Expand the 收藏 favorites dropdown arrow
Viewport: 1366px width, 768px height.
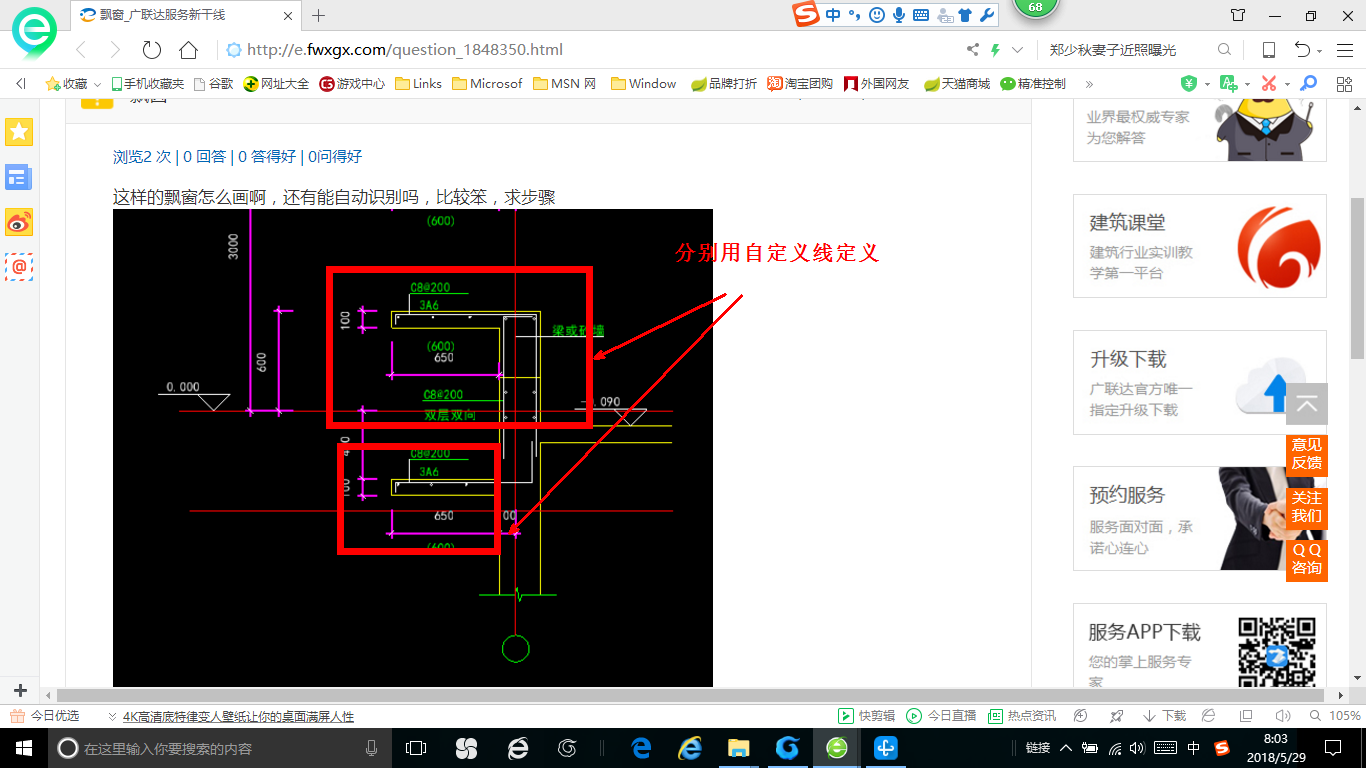click(97, 85)
